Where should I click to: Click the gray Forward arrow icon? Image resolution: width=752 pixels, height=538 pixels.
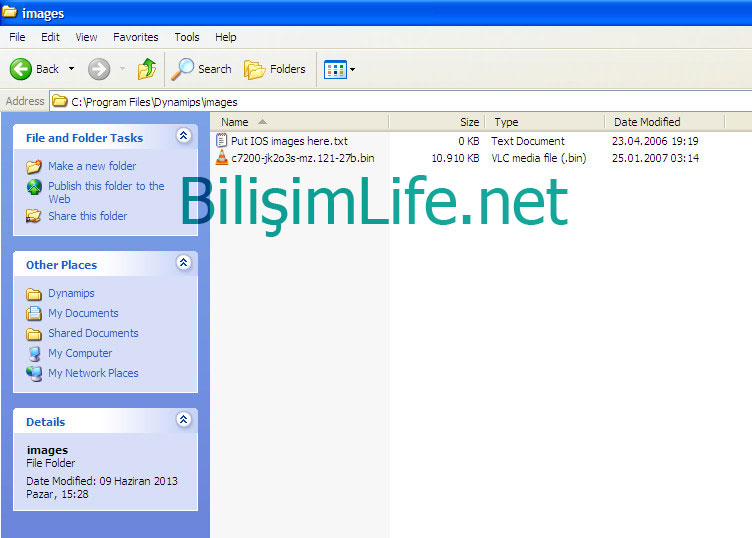tap(99, 69)
